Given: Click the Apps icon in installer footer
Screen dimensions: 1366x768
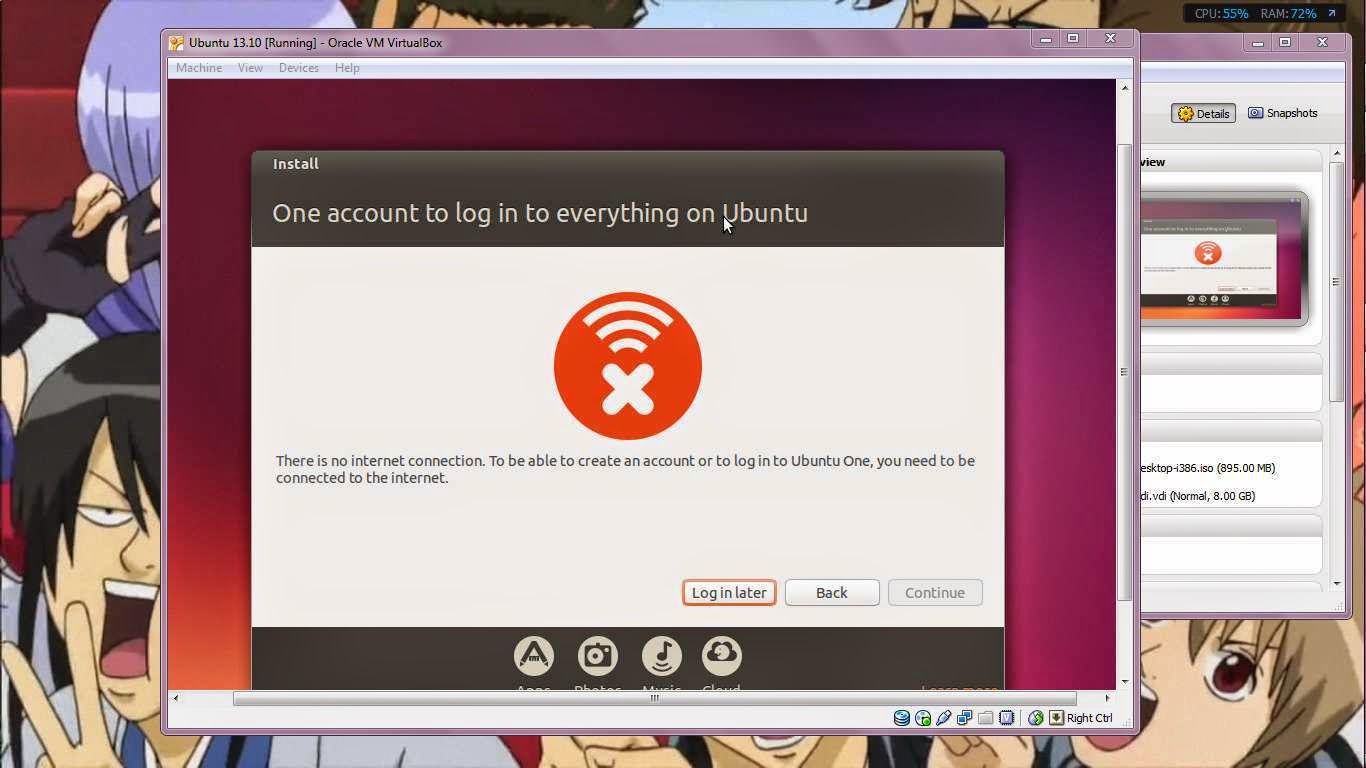Looking at the screenshot, I should 534,656.
